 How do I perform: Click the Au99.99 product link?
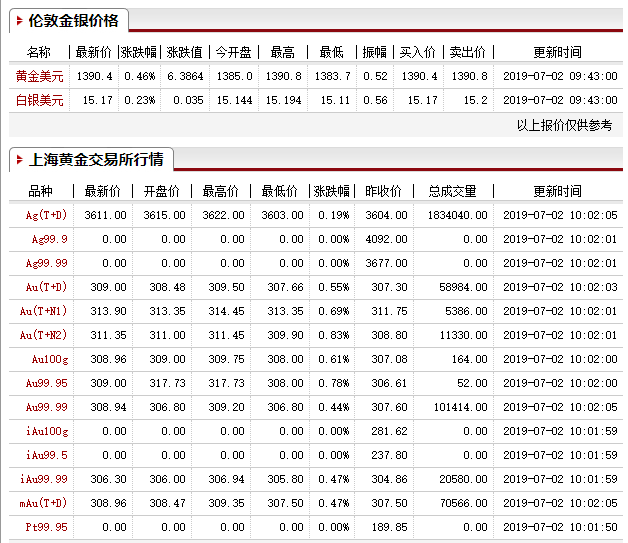pyautogui.click(x=48, y=407)
